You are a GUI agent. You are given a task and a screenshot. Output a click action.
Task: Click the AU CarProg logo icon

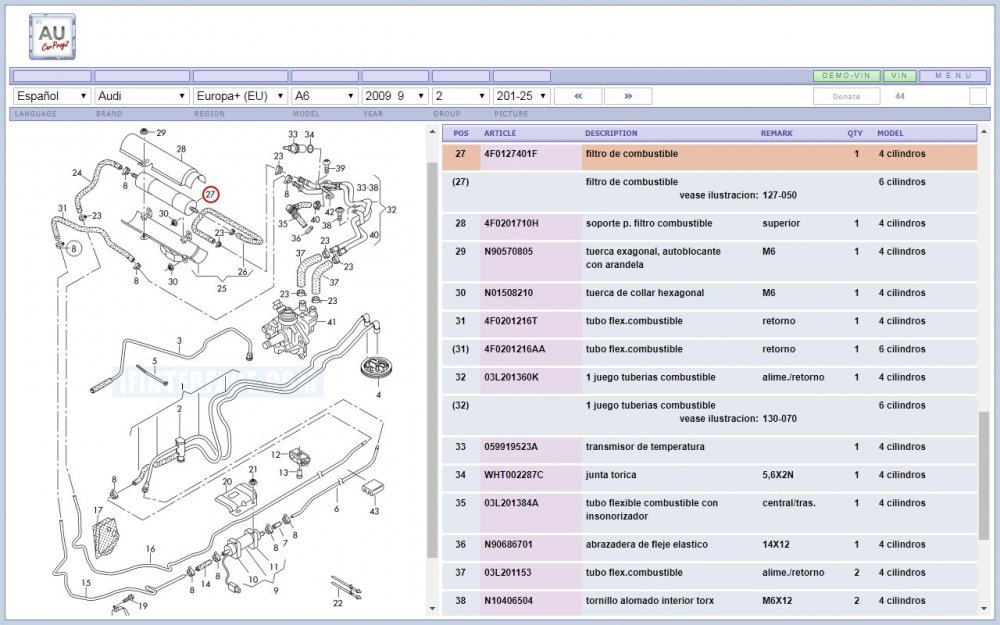52,37
